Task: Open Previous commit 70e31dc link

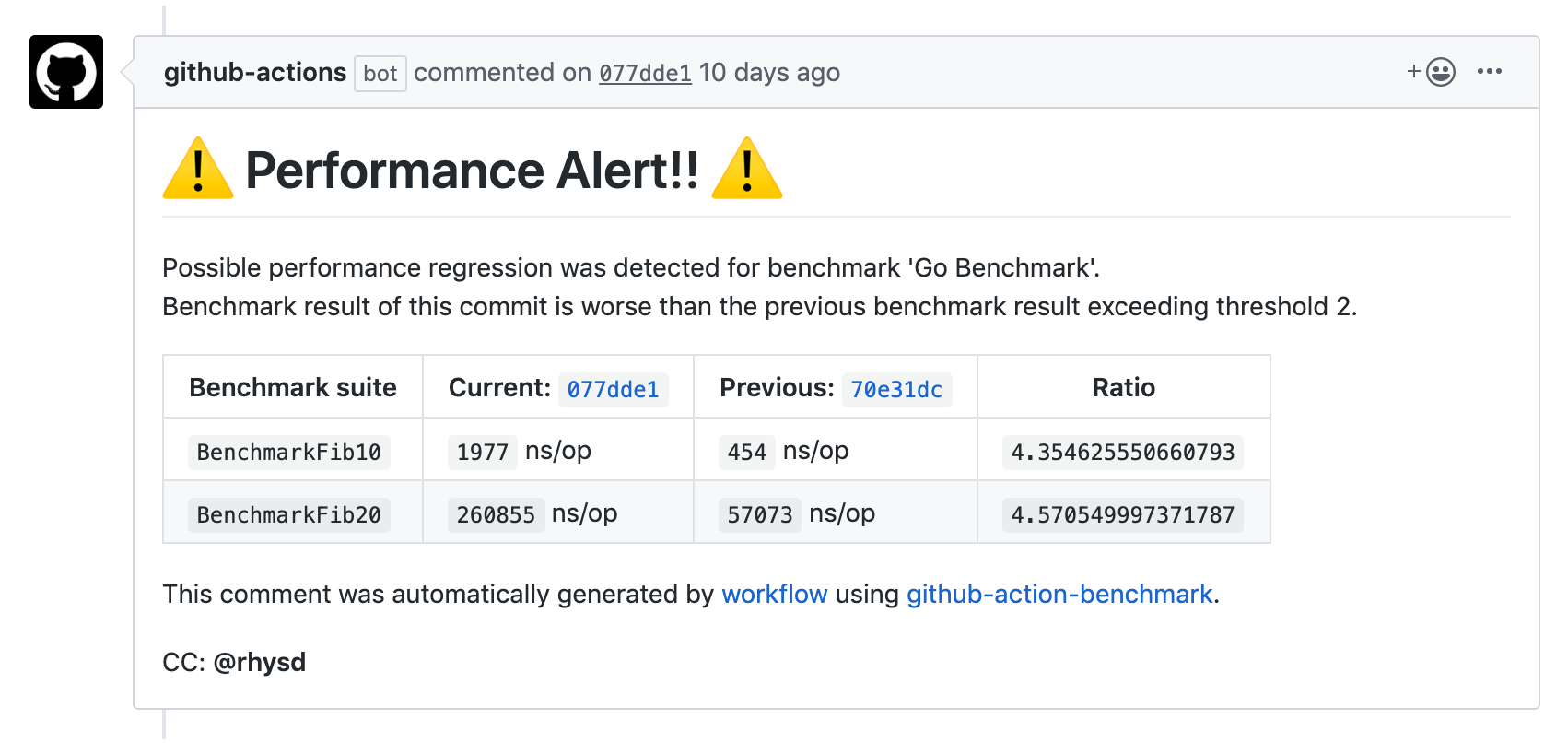Action: tap(896, 390)
